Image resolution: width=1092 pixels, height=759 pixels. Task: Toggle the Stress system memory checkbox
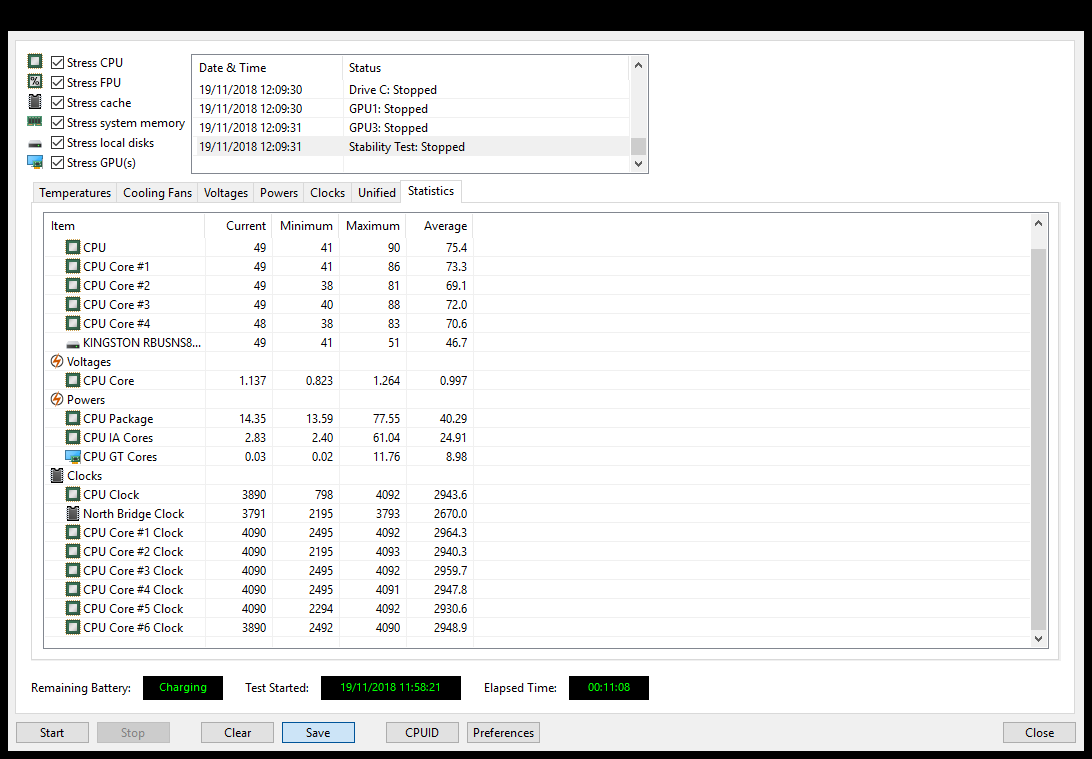[58, 123]
